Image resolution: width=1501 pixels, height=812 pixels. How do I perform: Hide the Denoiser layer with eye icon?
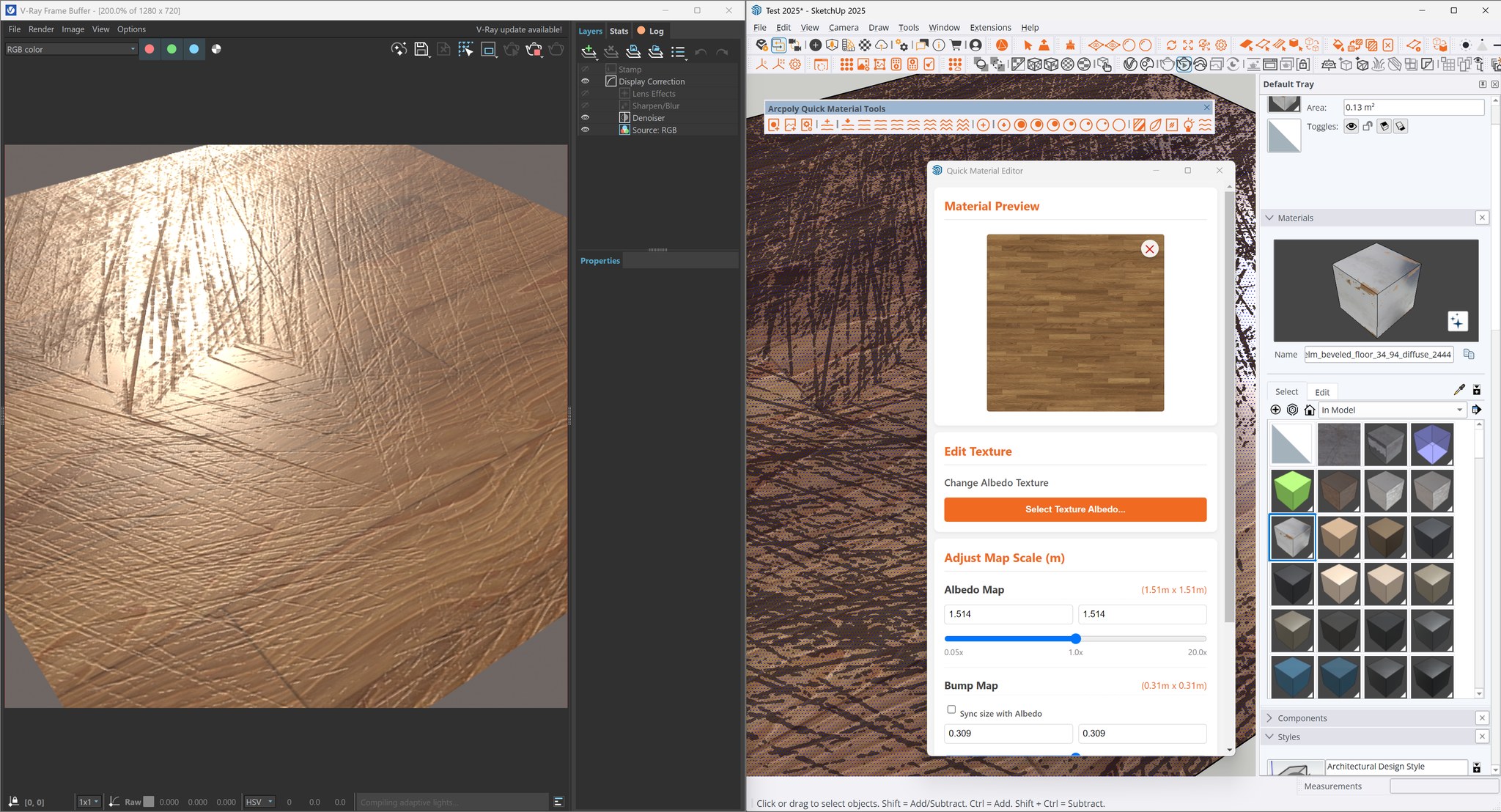585,117
